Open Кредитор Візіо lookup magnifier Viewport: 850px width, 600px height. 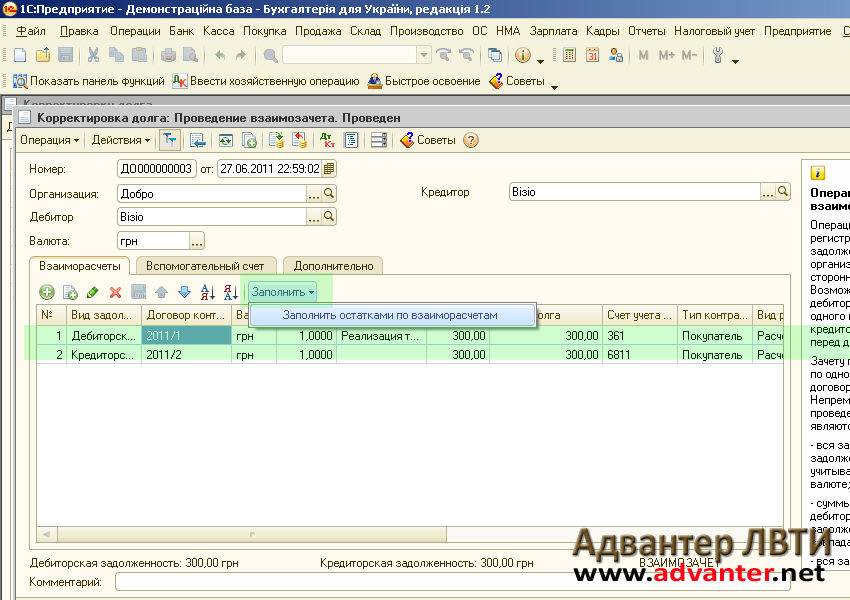pos(782,192)
